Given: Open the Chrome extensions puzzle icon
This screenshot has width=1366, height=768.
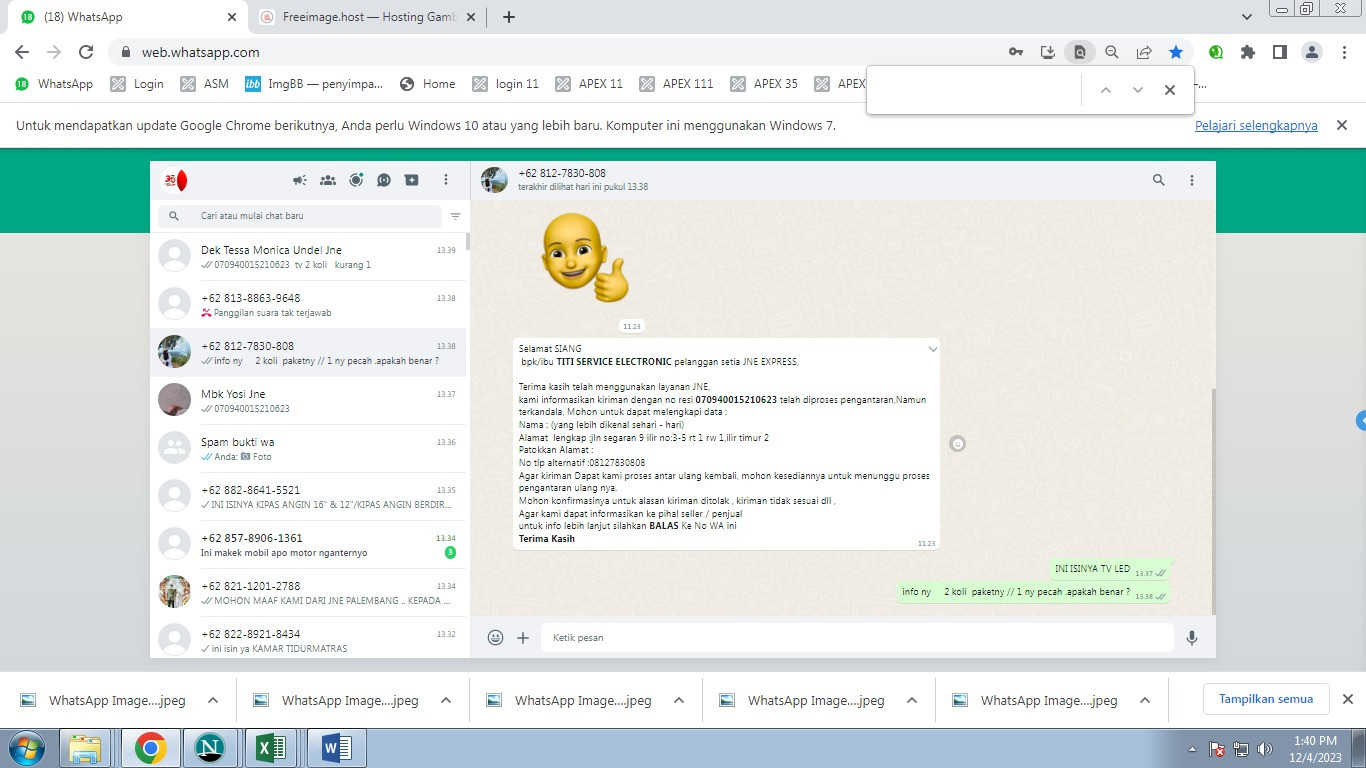Looking at the screenshot, I should pos(1248,52).
